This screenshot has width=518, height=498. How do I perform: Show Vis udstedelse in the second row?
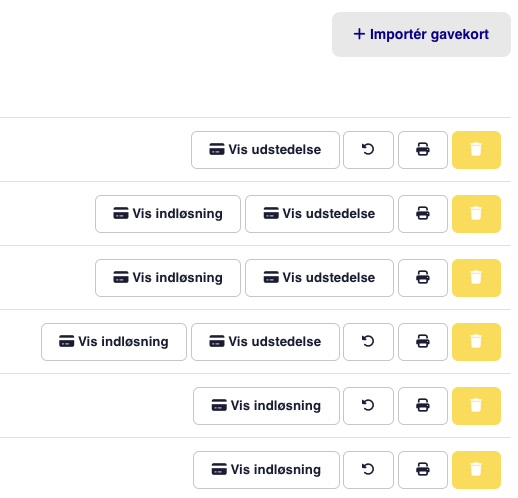click(x=319, y=214)
